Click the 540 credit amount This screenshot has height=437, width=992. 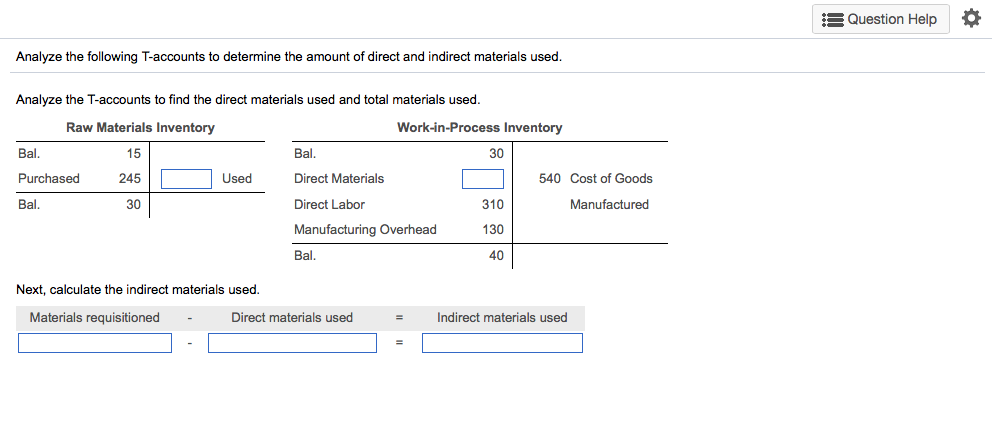[x=549, y=179]
